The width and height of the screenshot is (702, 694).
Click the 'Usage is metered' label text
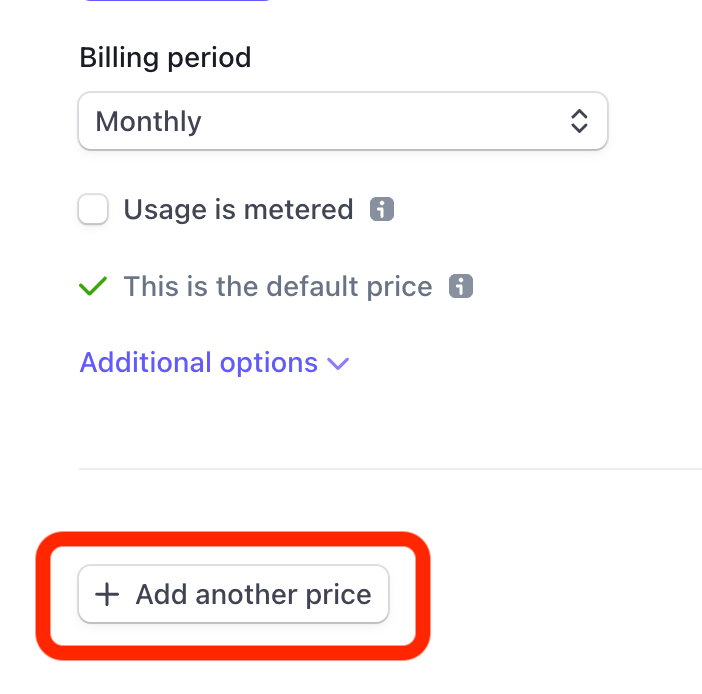pyautogui.click(x=238, y=210)
